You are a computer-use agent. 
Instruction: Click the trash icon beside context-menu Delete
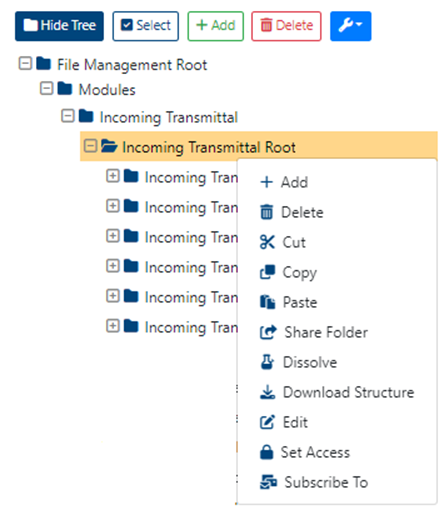coord(267,212)
